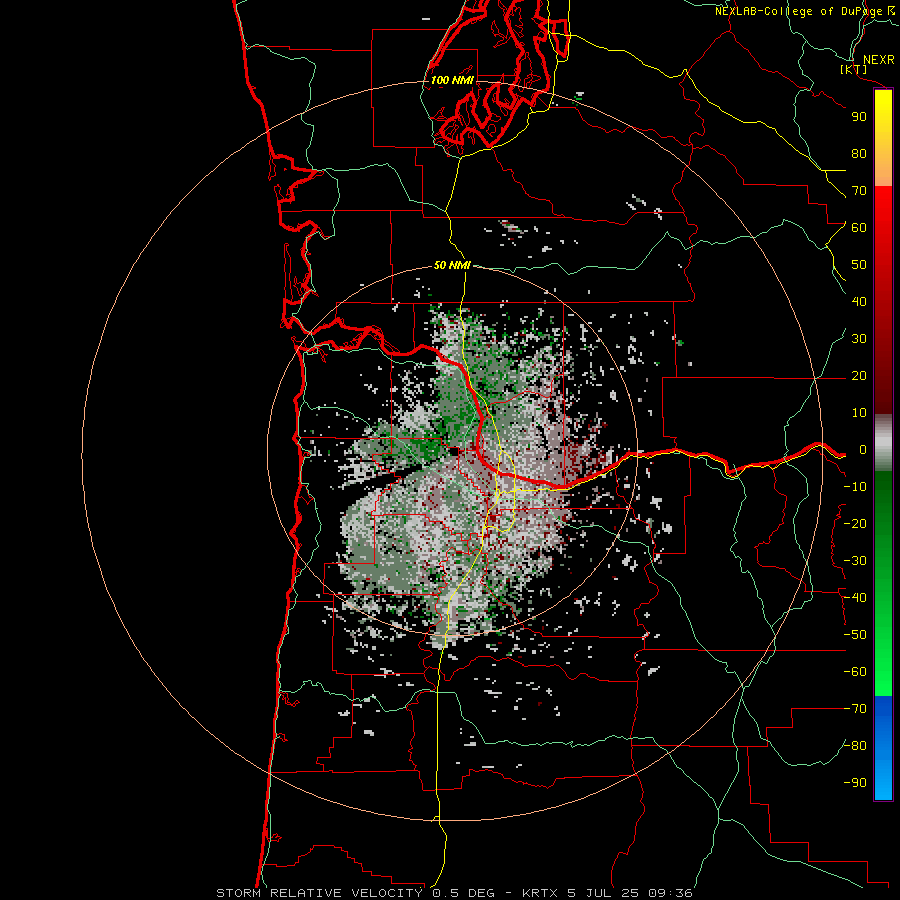The image size is (900, 900).
Task: Select the 50 knot scale label
Action: pyautogui.click(x=859, y=265)
